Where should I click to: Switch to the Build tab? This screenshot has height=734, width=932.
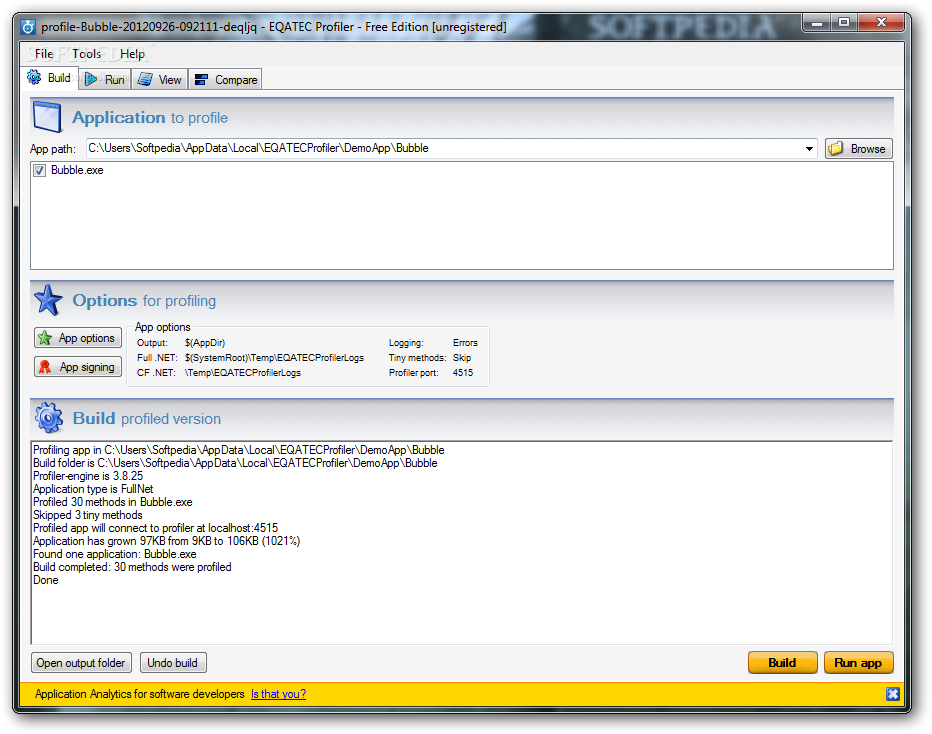coord(50,78)
